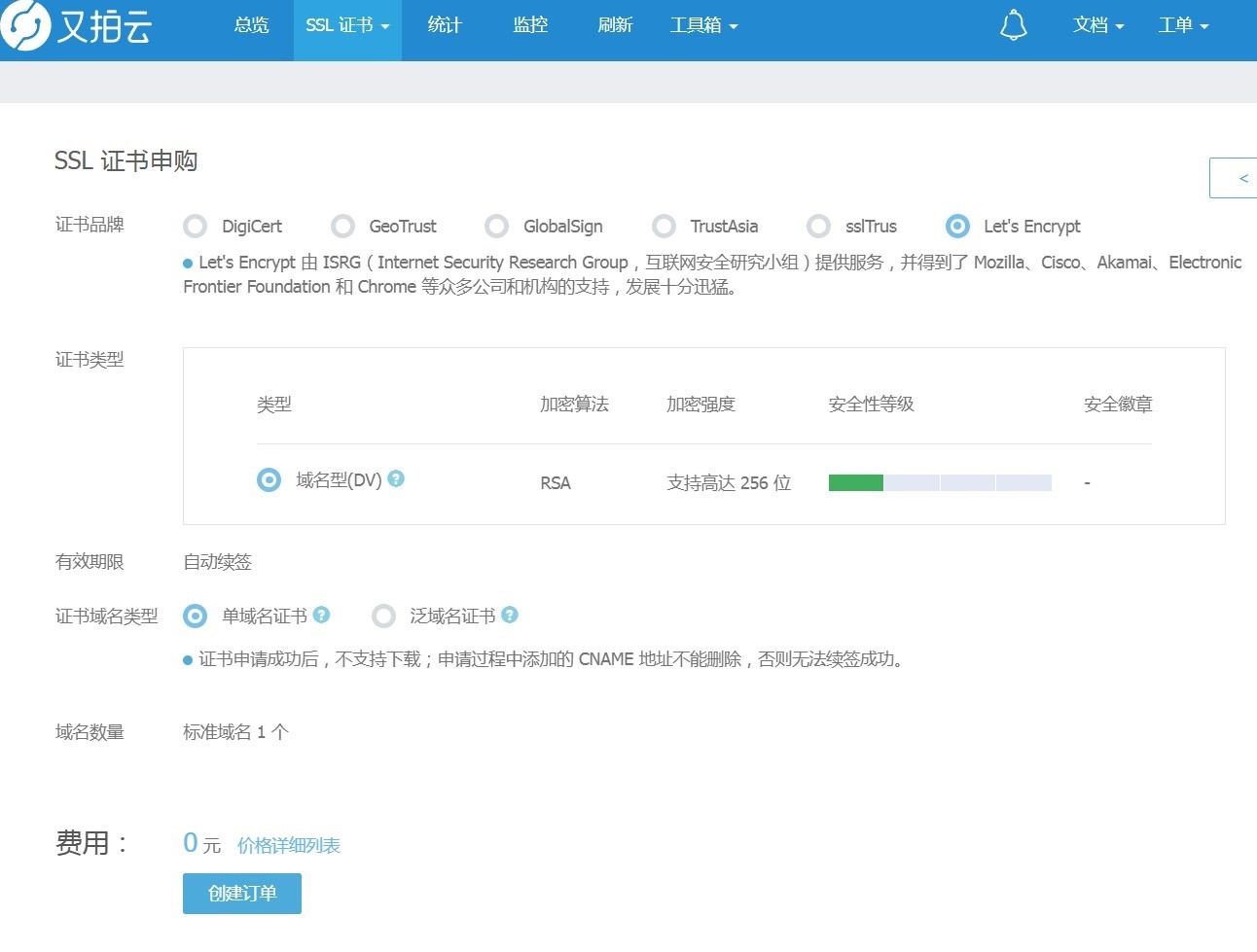Open the 价格详细列表 link
Viewport: 1257px width, 952px height.
point(289,846)
